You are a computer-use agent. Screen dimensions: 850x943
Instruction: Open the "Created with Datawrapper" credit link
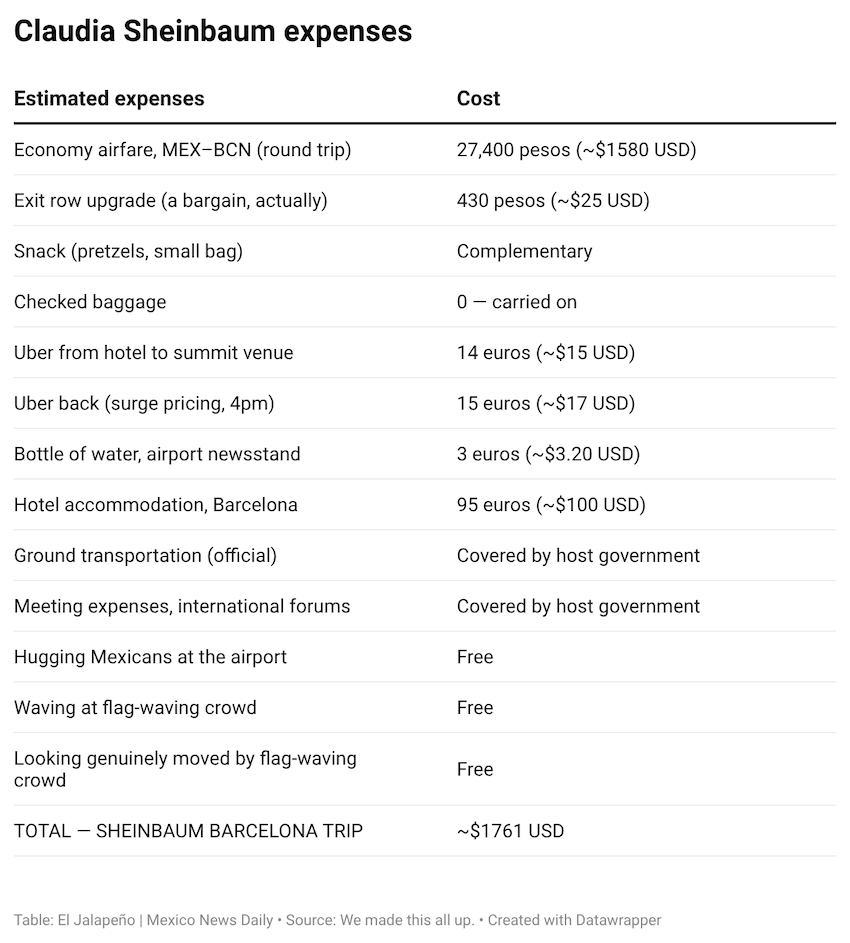coord(574,920)
